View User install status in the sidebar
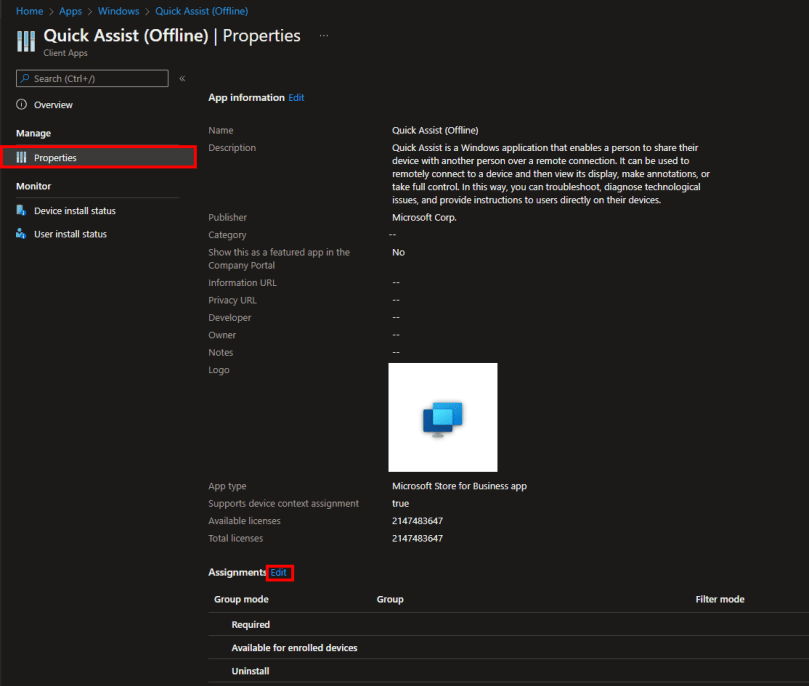Screen dimensions: 809x686 pyautogui.click(x=69, y=233)
